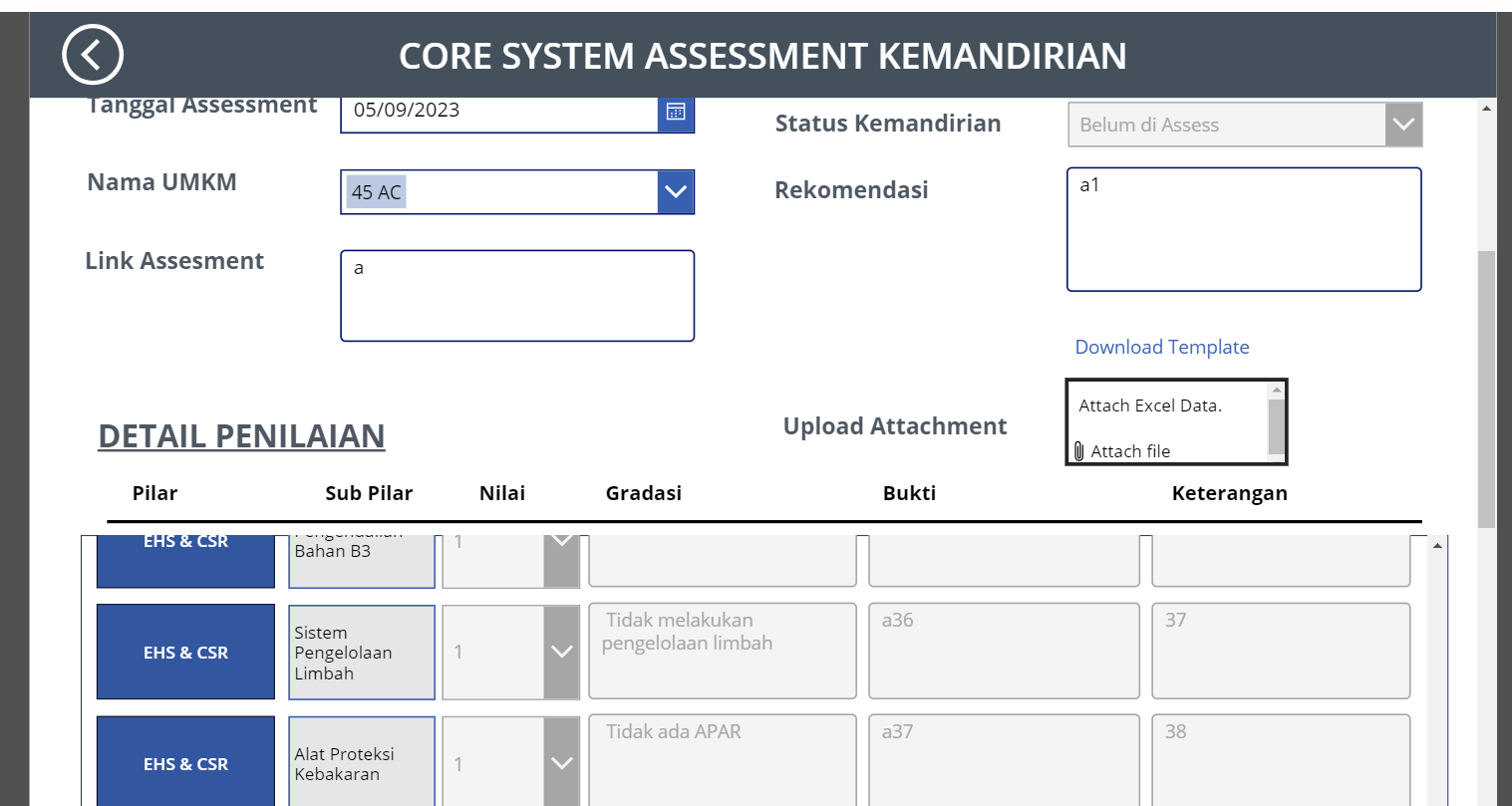The height and width of the screenshot is (806, 1512).
Task: Click the Download Template link
Action: [x=1161, y=347]
